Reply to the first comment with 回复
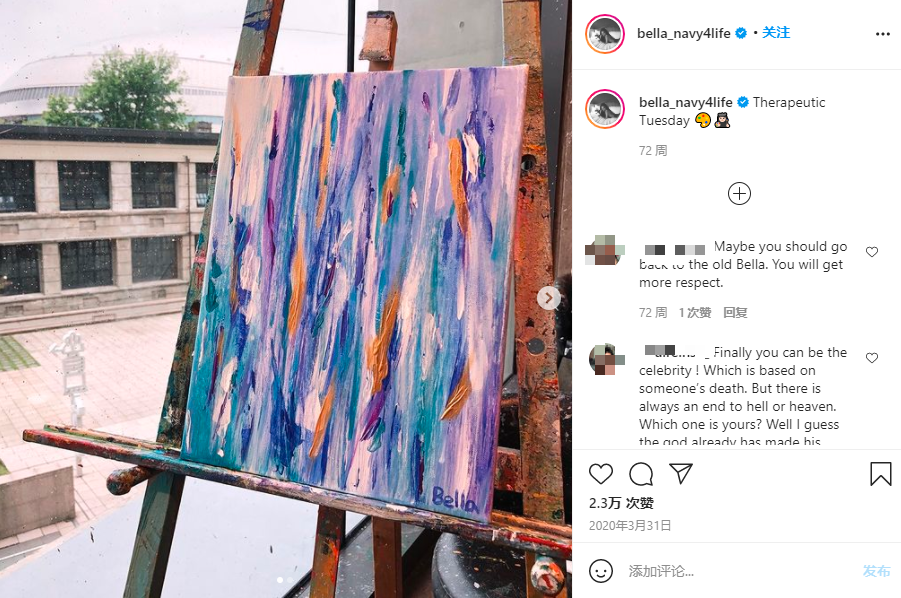 click(x=735, y=312)
